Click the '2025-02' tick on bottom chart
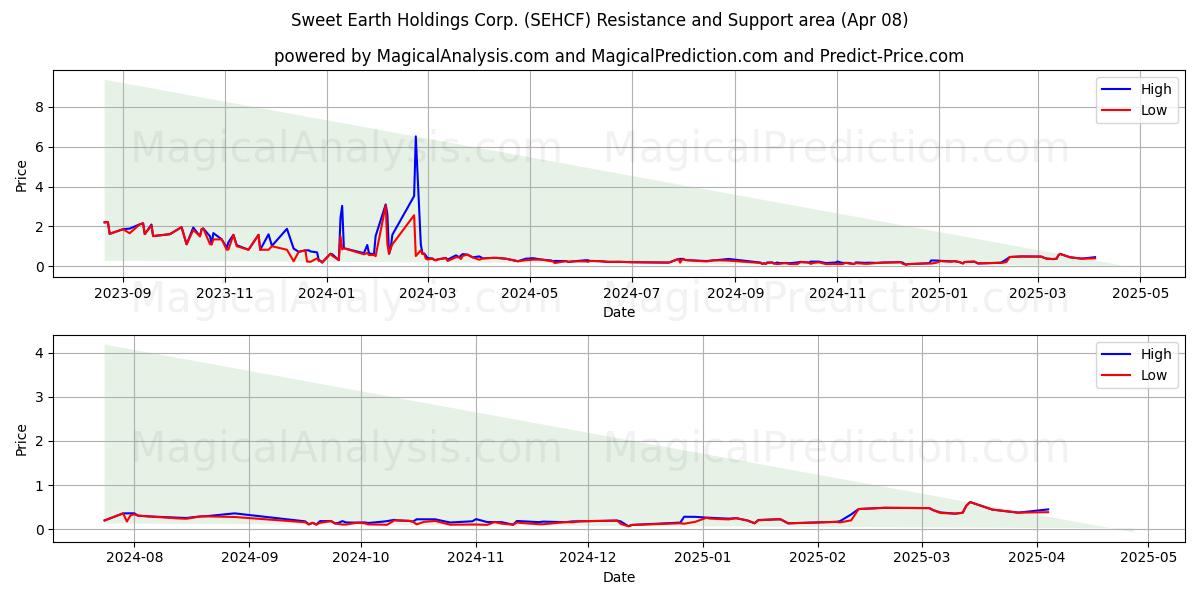Viewport: 1200px width, 600px height. coord(818,557)
